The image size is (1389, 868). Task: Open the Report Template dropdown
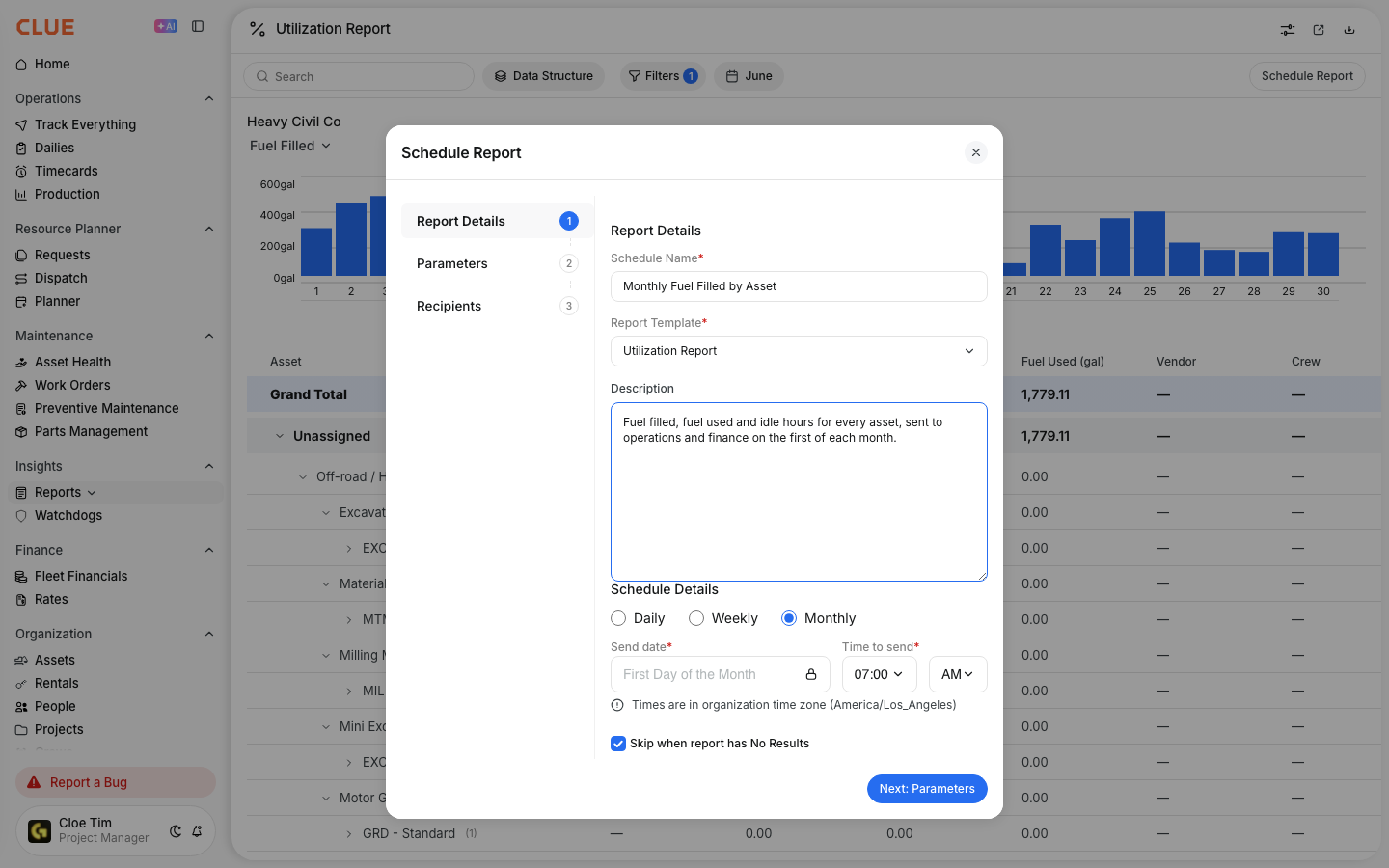799,351
